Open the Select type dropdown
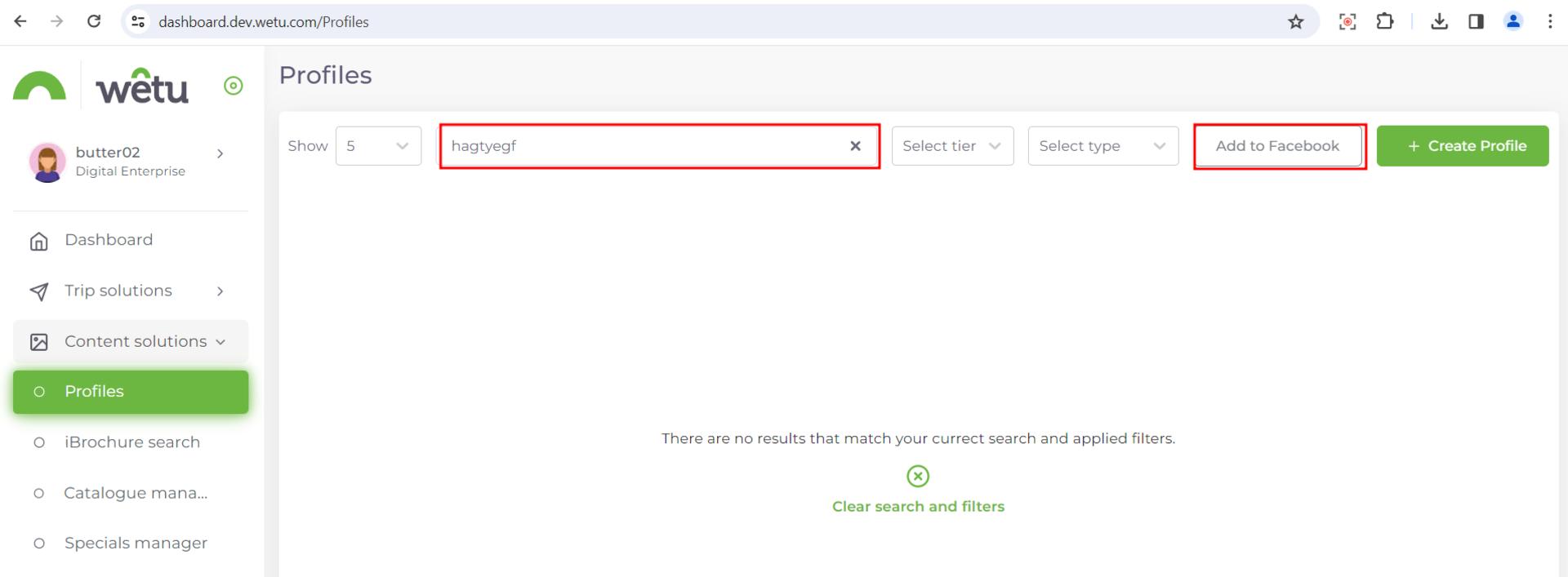The image size is (1568, 577). 1102,146
